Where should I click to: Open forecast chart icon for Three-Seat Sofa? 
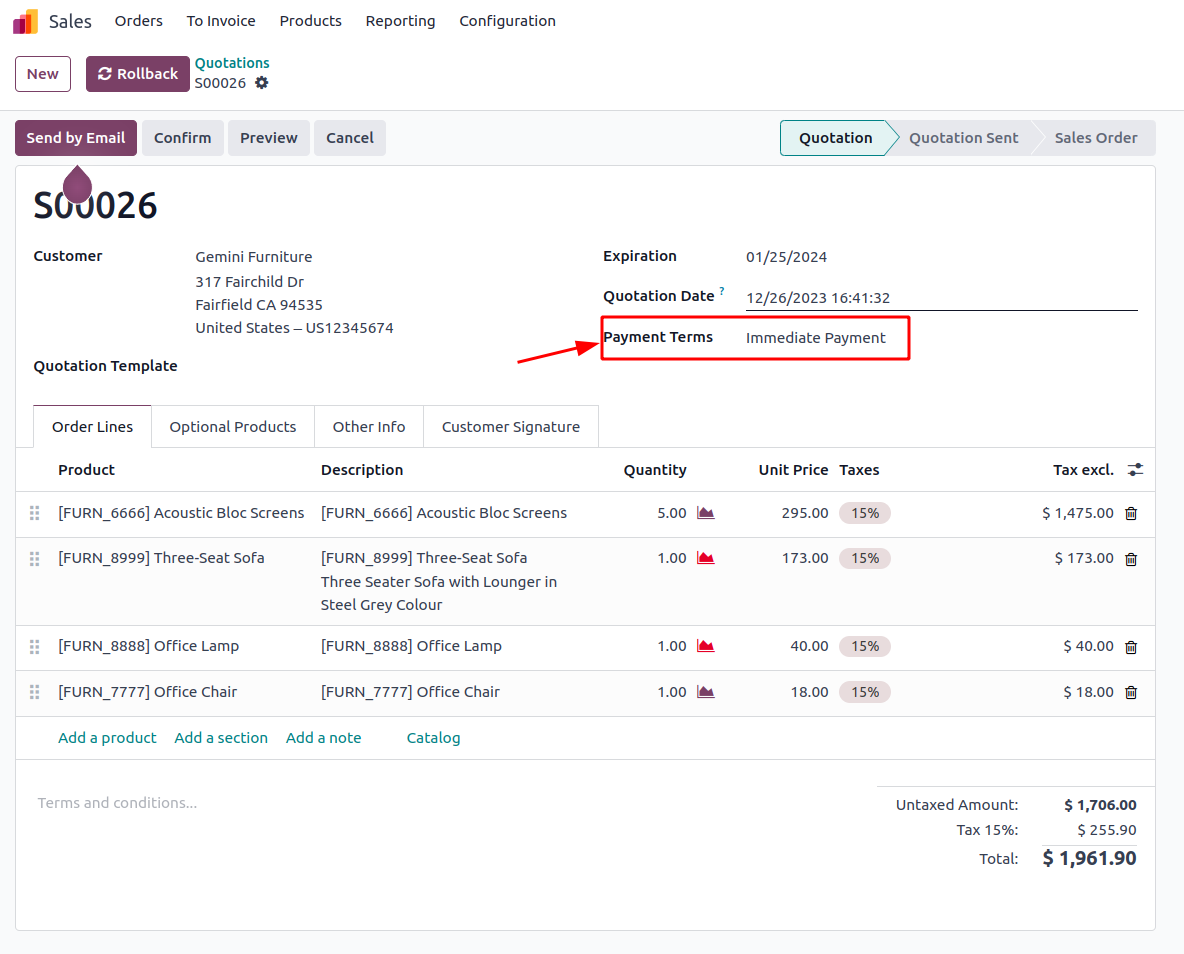[x=706, y=558]
